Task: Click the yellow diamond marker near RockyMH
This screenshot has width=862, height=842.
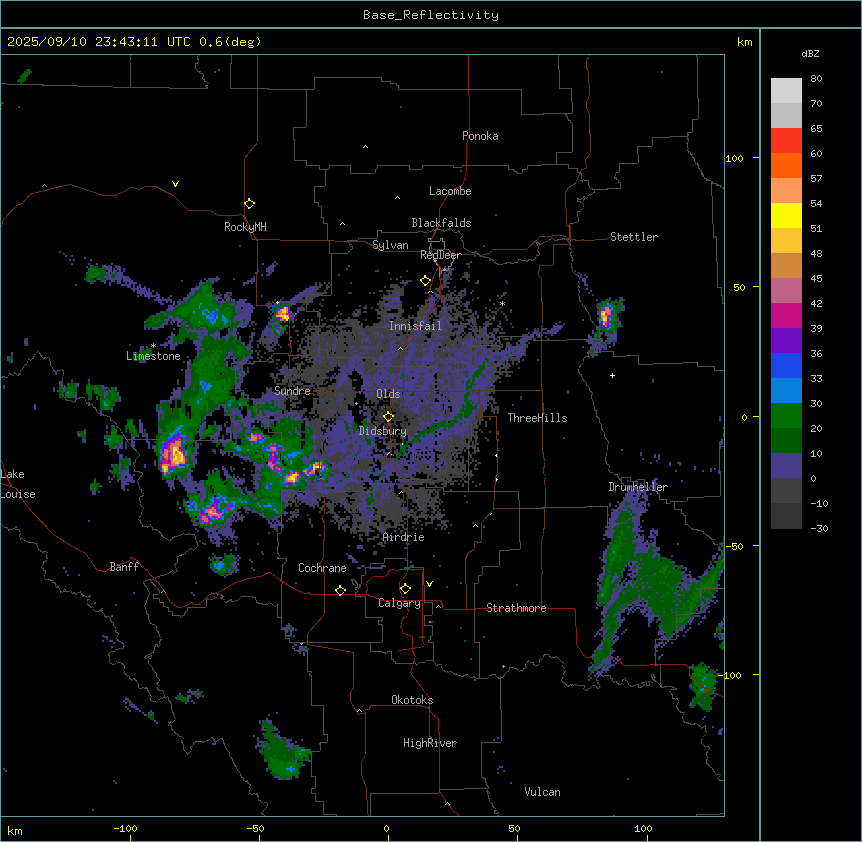Action: (x=250, y=204)
